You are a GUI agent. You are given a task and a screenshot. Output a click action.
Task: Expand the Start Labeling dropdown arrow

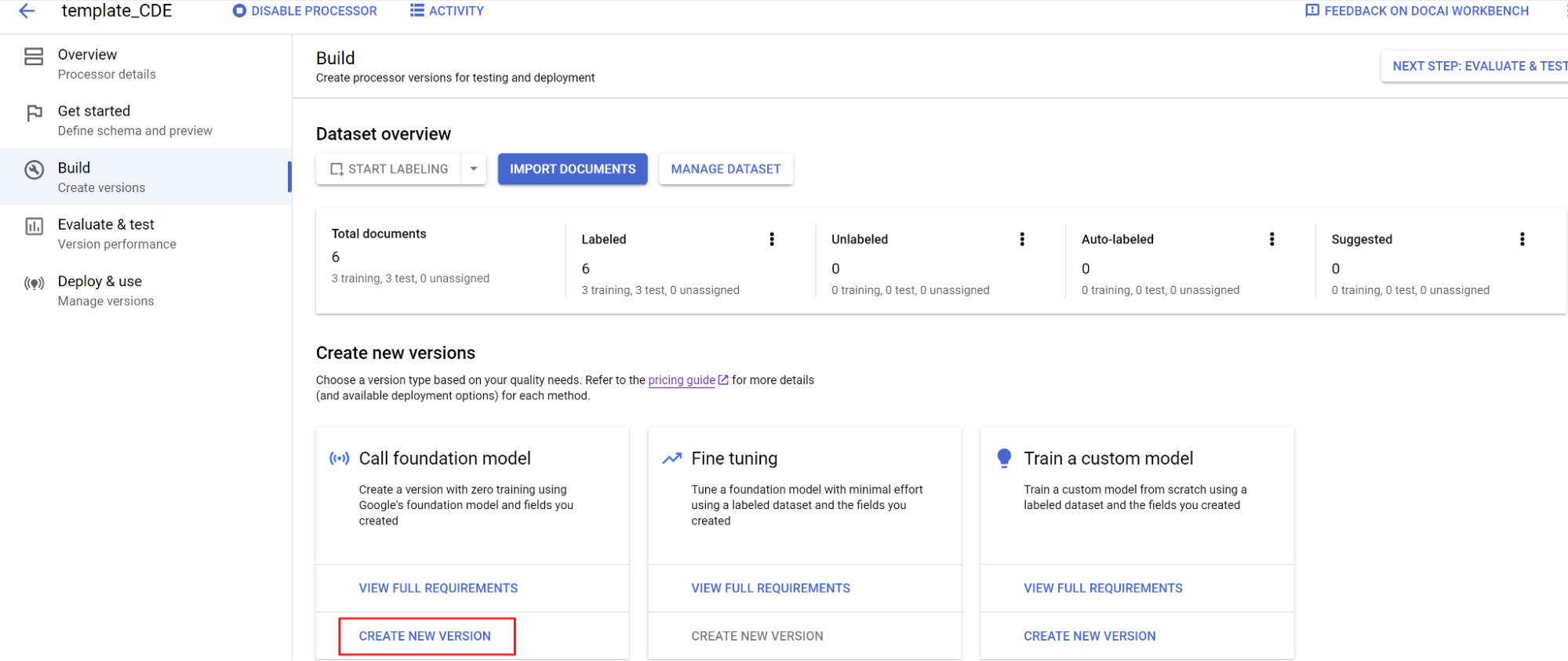tap(474, 169)
